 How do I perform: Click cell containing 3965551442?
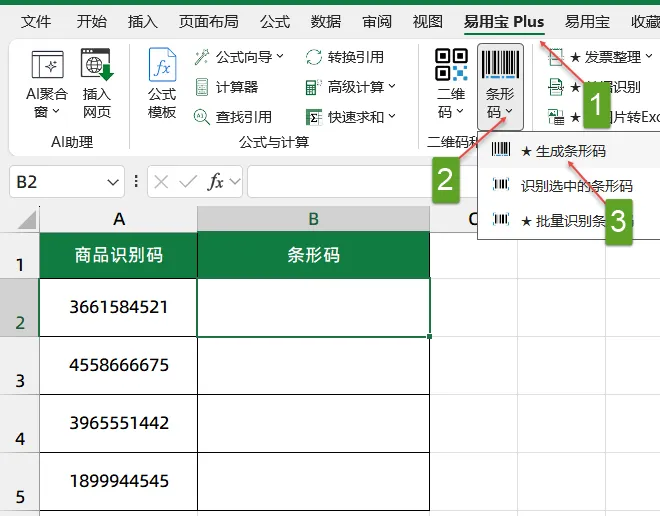pos(119,424)
